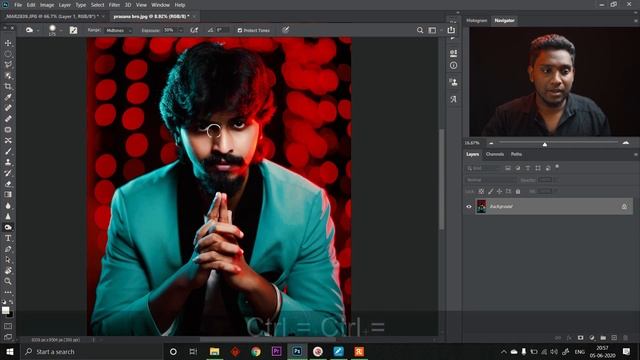Screen dimensions: 640x360
Task: Open the layer blend mode dropdown
Action: pos(491,180)
